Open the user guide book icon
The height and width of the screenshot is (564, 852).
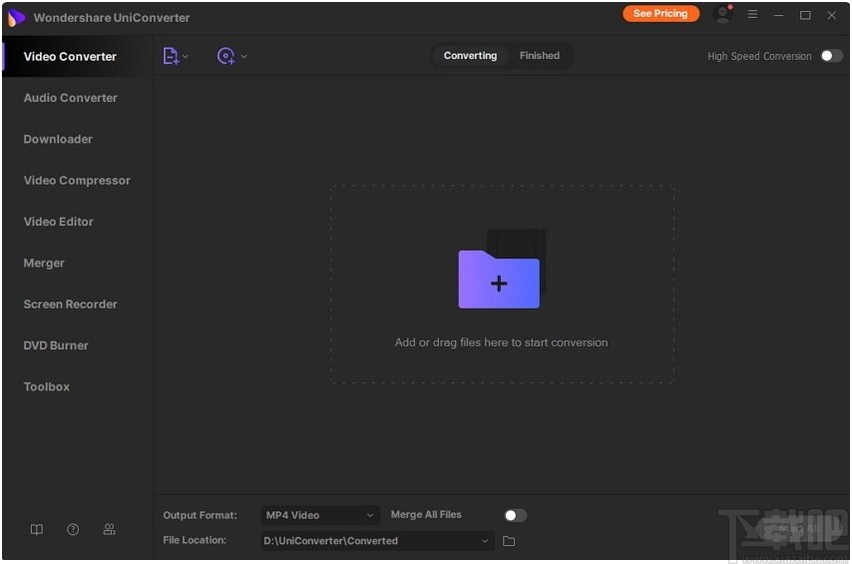pos(36,529)
